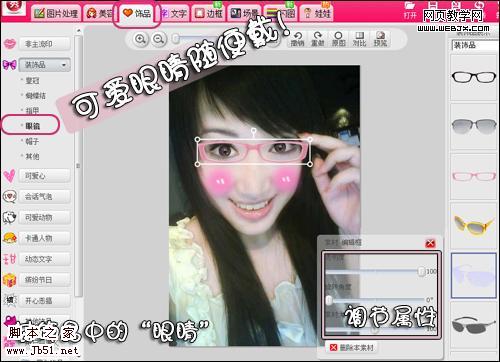Click the comic burst icon beside 开心恶搞
The height and width of the screenshot is (362, 500).
(9, 300)
